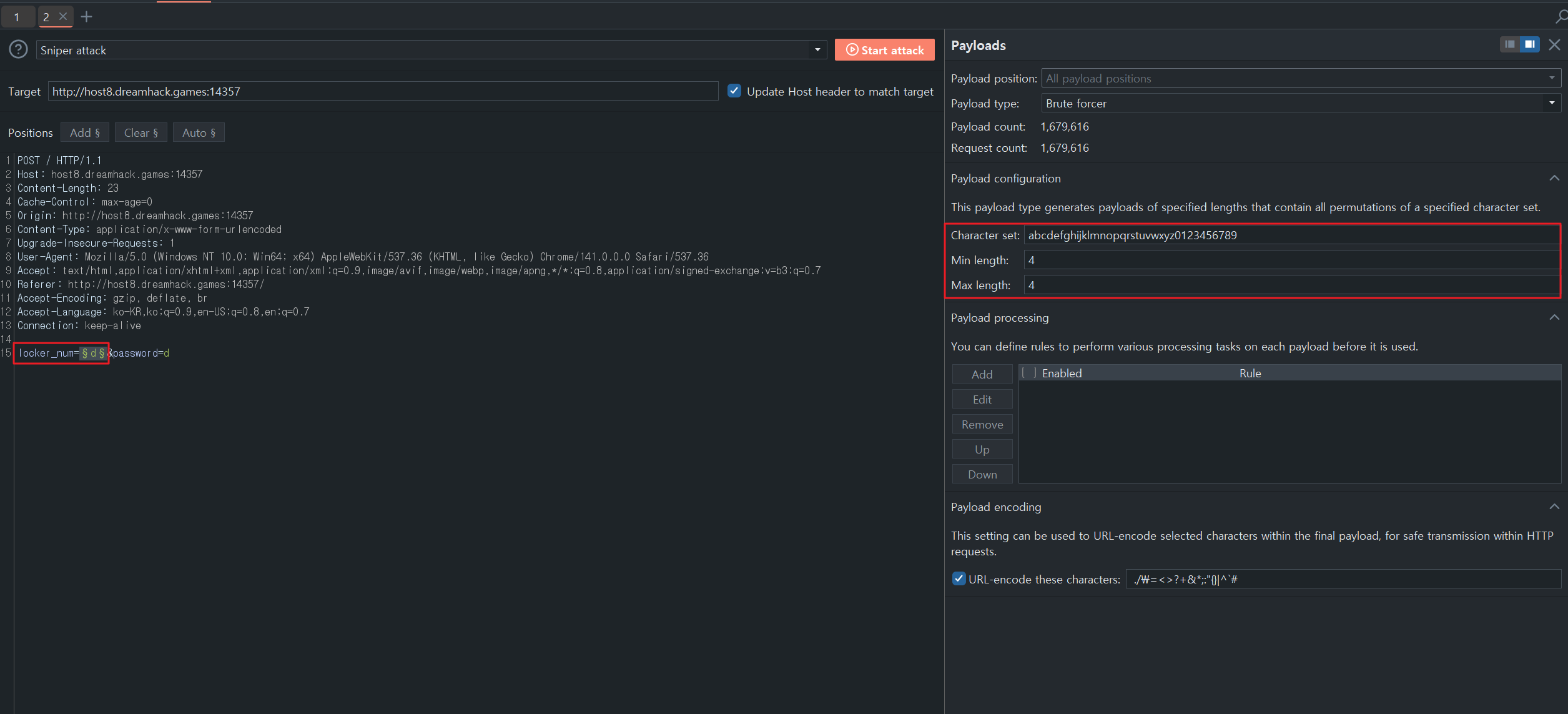Click the Start attack button
Viewport: 1568px width, 714px height.
[x=884, y=50]
